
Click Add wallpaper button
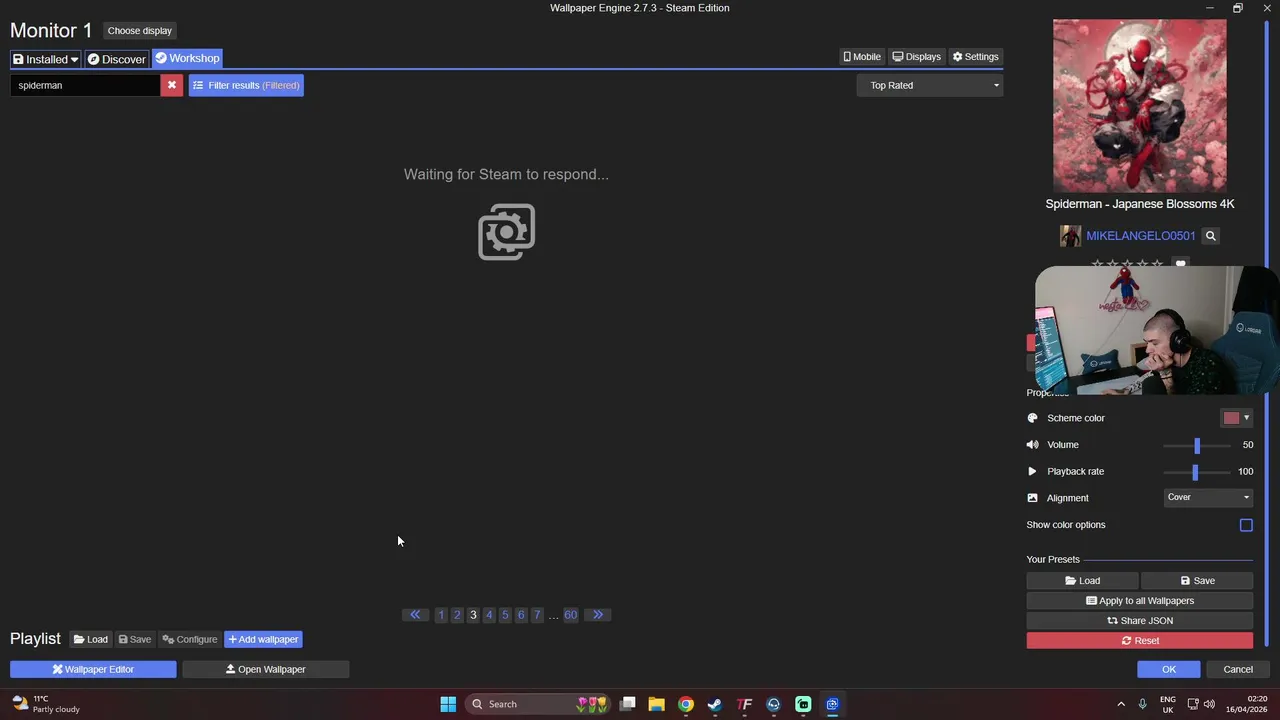[x=263, y=639]
